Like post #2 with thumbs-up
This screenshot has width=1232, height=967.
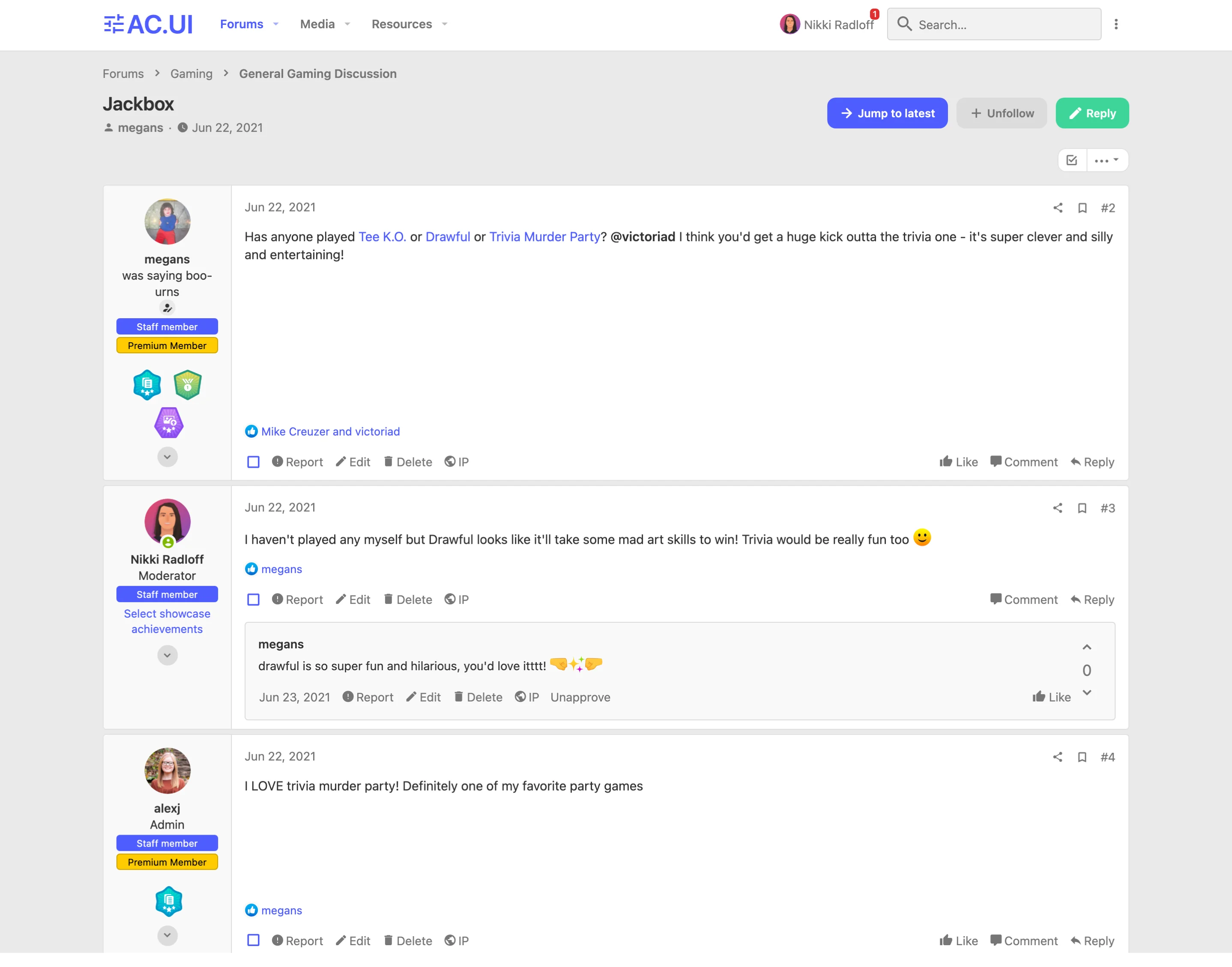click(x=959, y=462)
